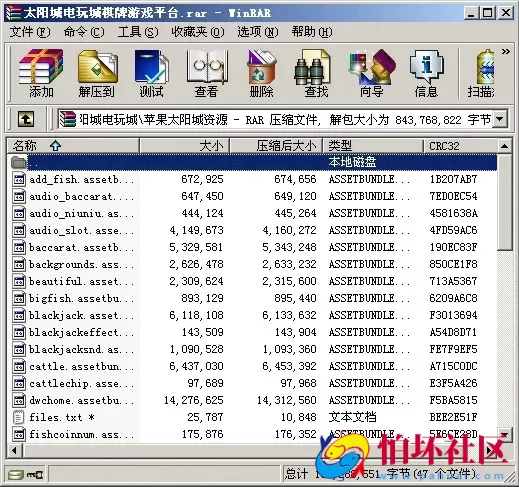Select the audio_slot file icon
Image resolution: width=519 pixels, height=487 pixels.
click(19, 230)
